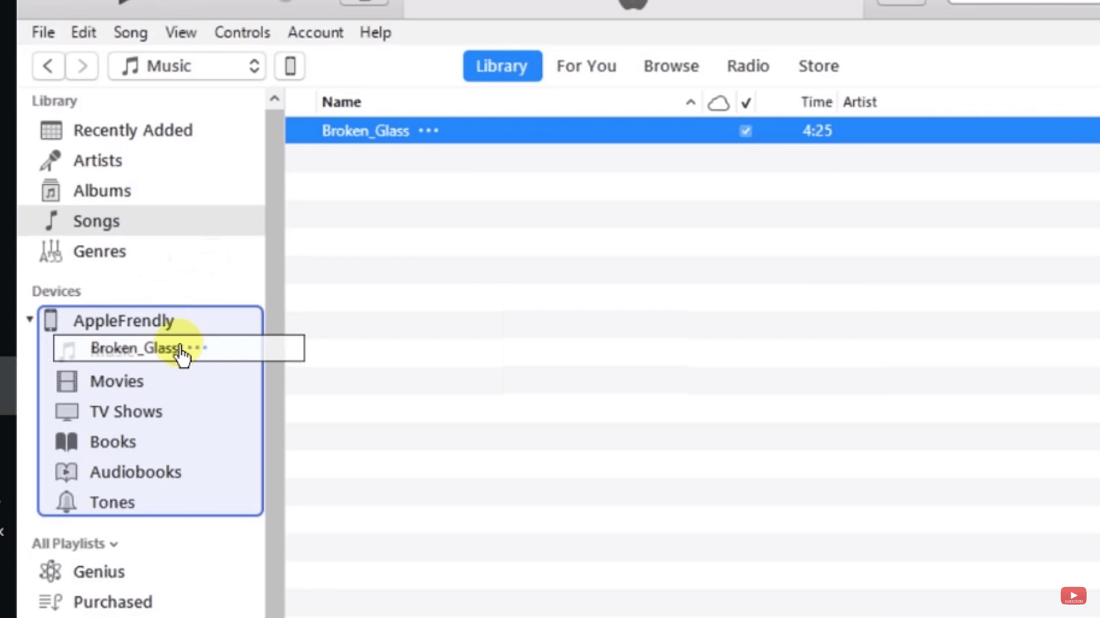The height and width of the screenshot is (618, 1100).
Task: Open Albums via its album icon
Action: click(x=50, y=191)
